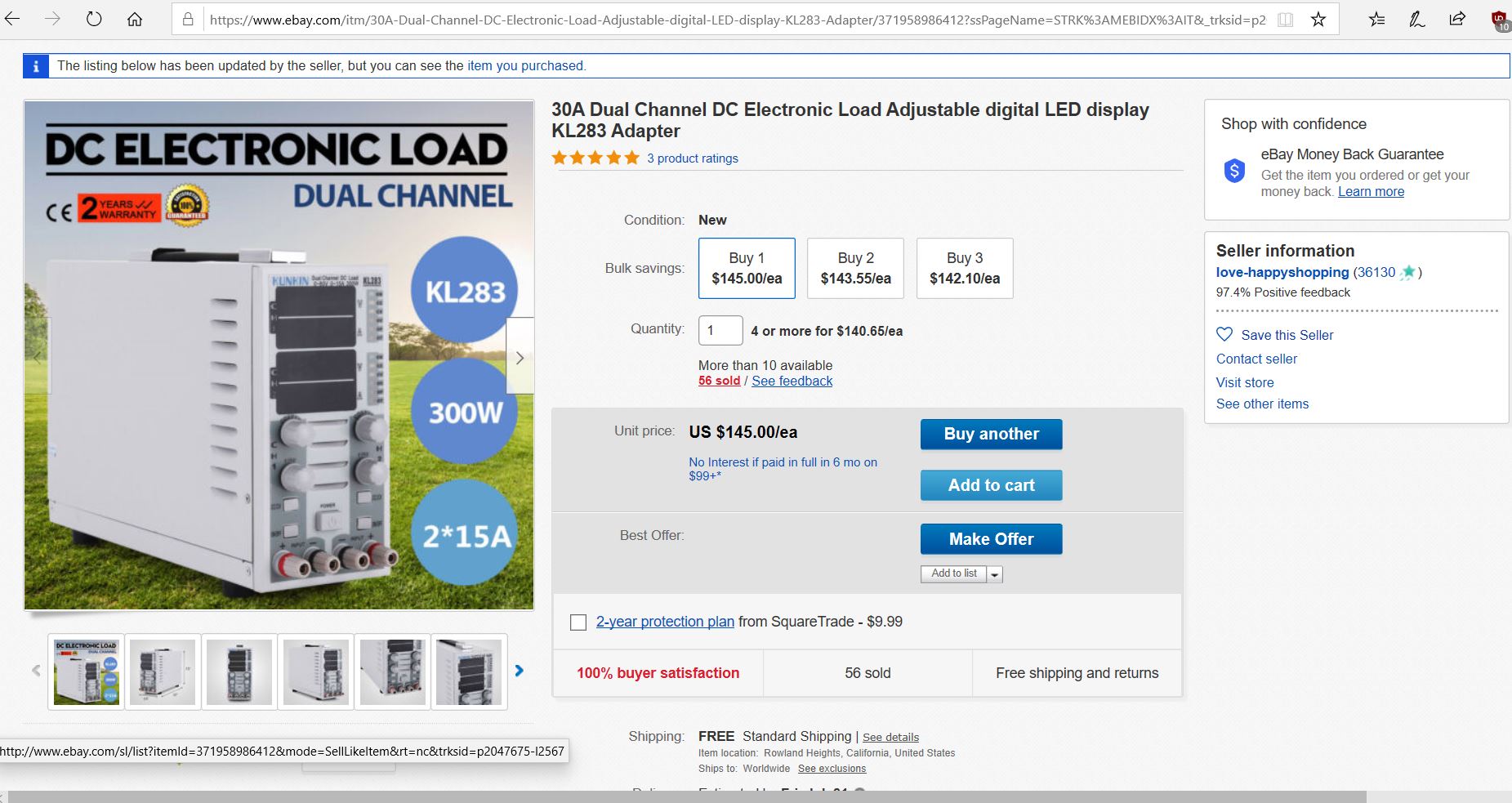Expand the Add to list dropdown arrow

pos(994,574)
